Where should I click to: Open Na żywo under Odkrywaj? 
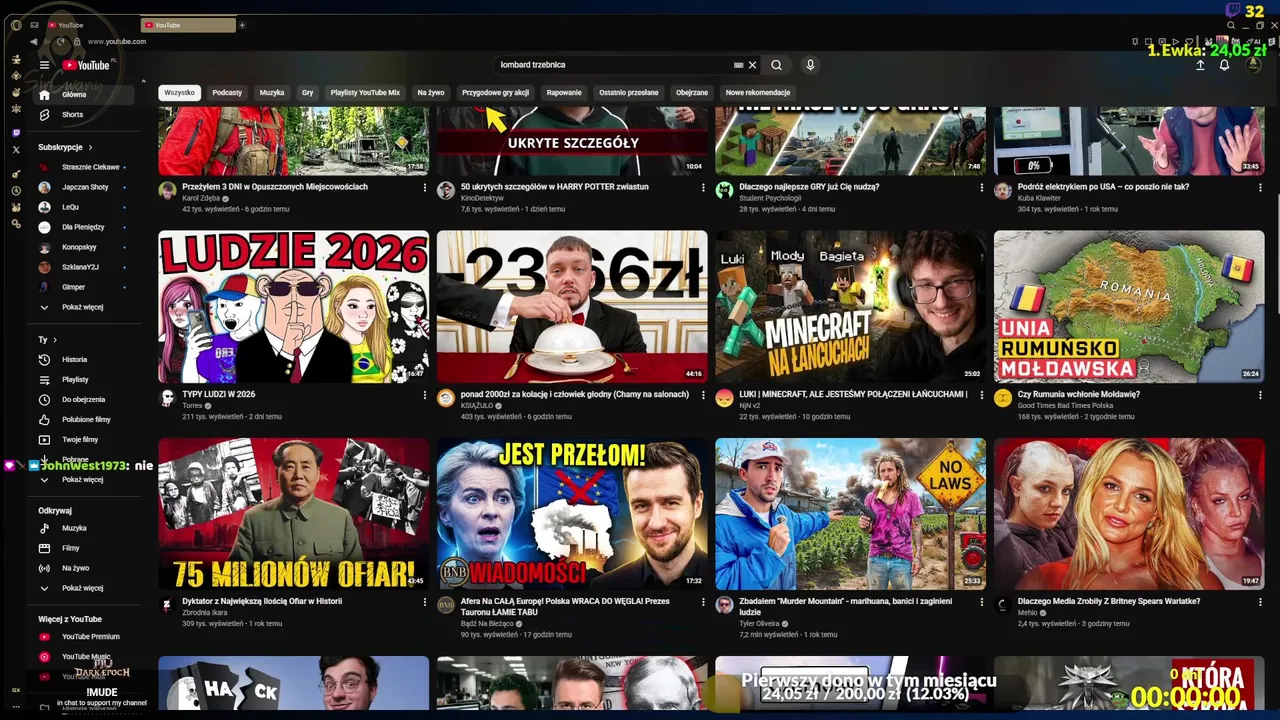click(x=82, y=568)
